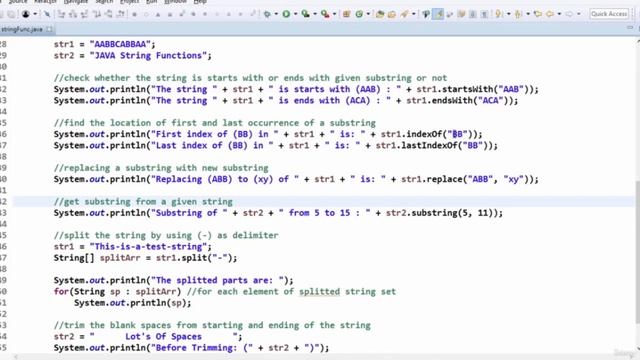The height and width of the screenshot is (360, 640).
Task: Open the Debug button dropdown arrow
Action: tap(276, 14)
